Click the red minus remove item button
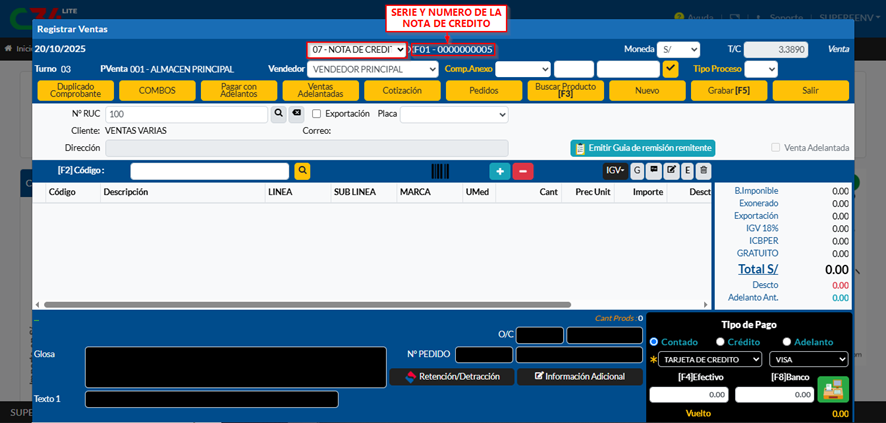 tap(523, 171)
